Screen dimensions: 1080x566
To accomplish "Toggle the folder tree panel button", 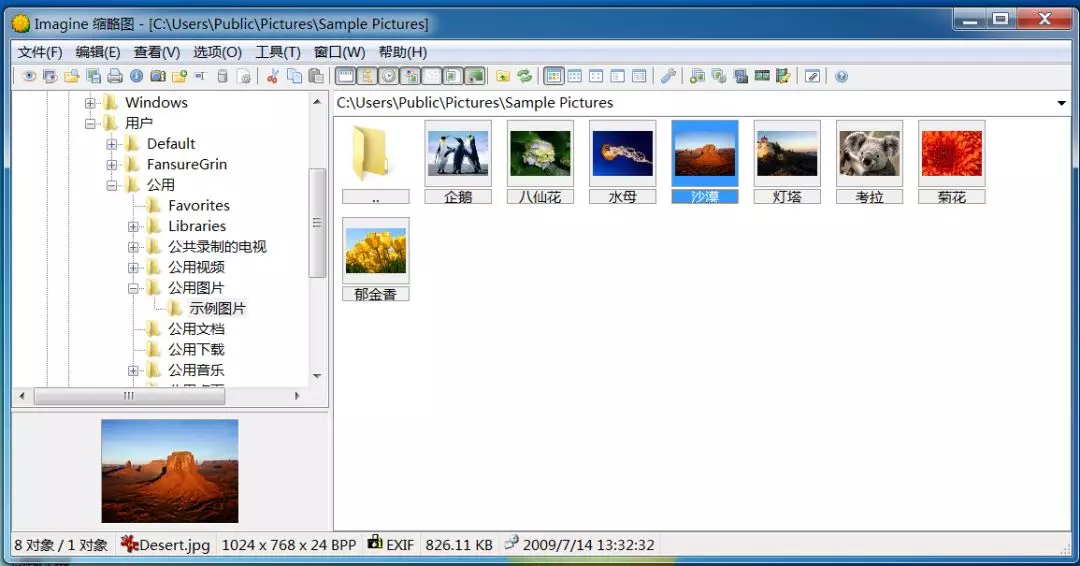I will pos(367,76).
